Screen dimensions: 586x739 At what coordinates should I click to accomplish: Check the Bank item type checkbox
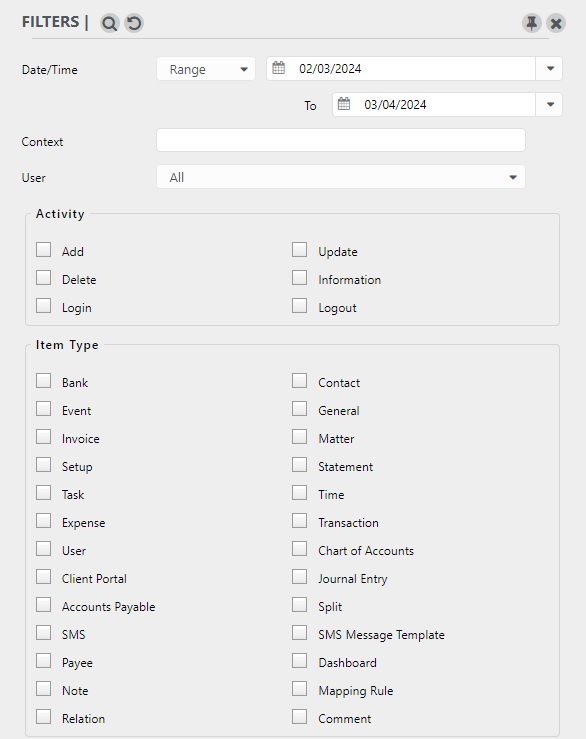pos(44,381)
